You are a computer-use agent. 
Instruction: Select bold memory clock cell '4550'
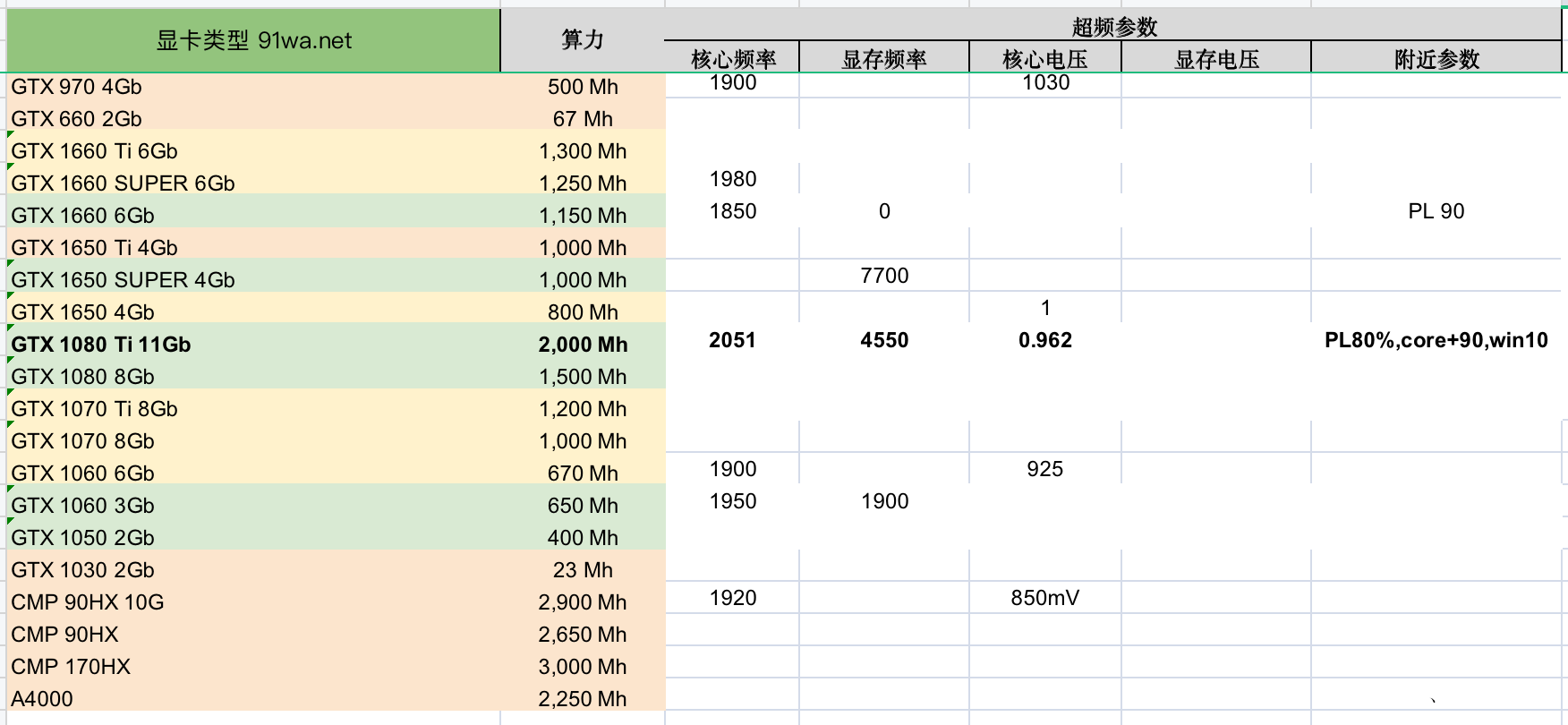pyautogui.click(x=884, y=340)
